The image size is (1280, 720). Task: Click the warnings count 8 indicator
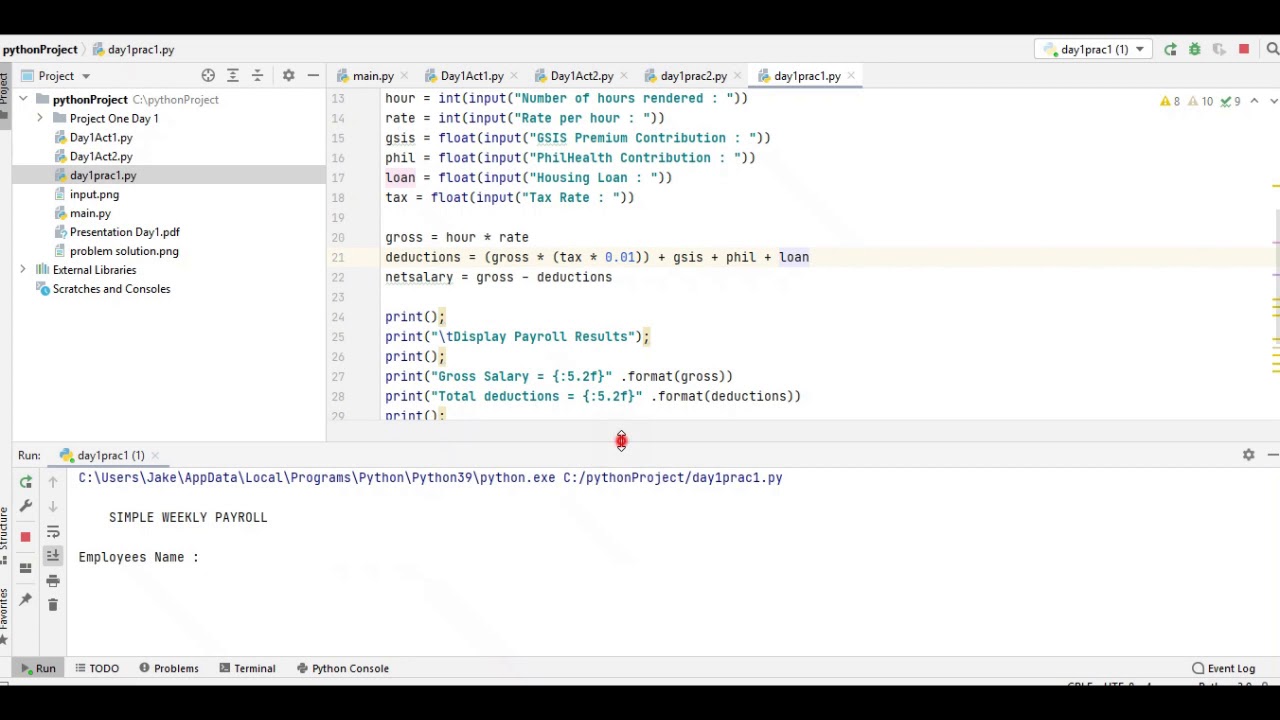1170,101
